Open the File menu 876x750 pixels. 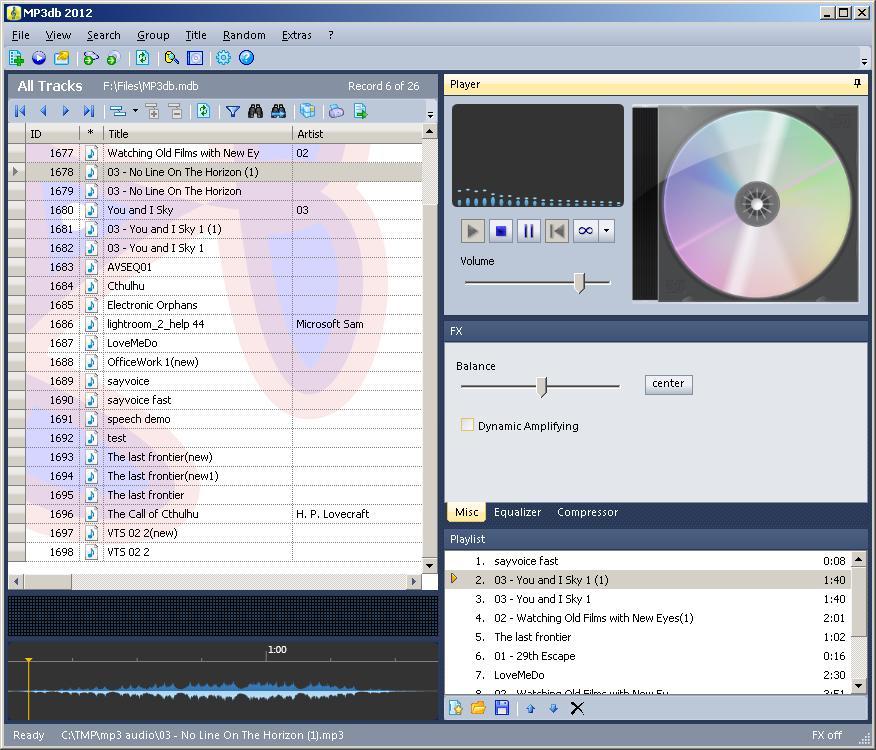coord(21,35)
